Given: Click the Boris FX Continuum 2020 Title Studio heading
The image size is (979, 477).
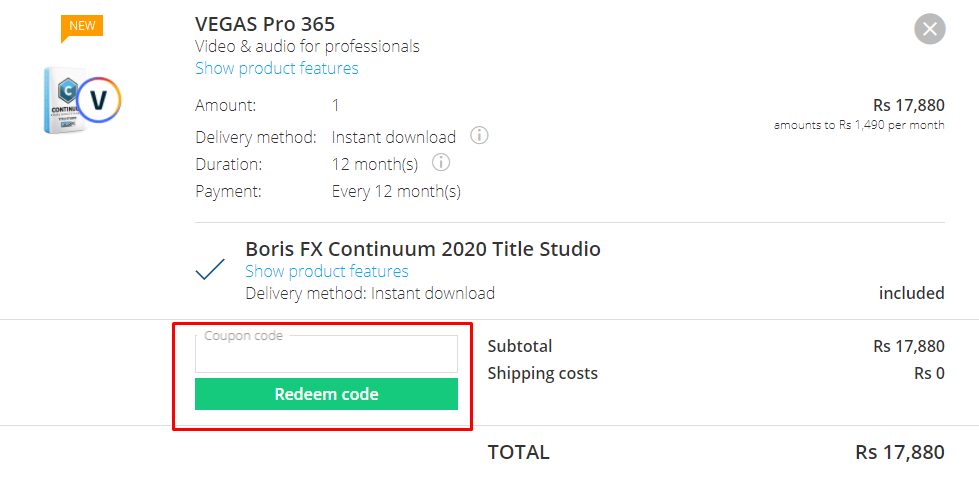Looking at the screenshot, I should click(x=423, y=249).
